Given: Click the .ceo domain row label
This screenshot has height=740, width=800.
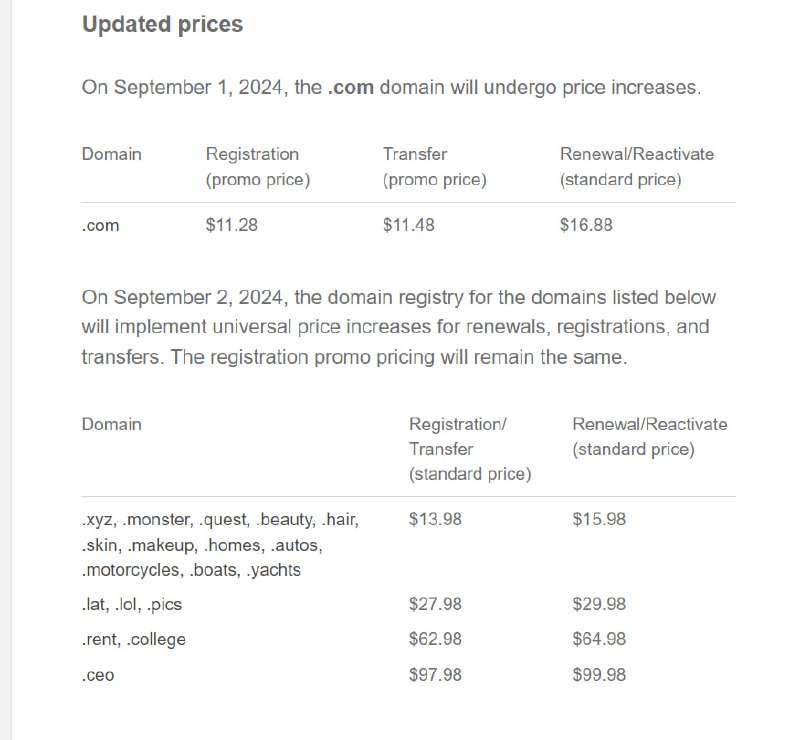Looking at the screenshot, I should pyautogui.click(x=98, y=675).
